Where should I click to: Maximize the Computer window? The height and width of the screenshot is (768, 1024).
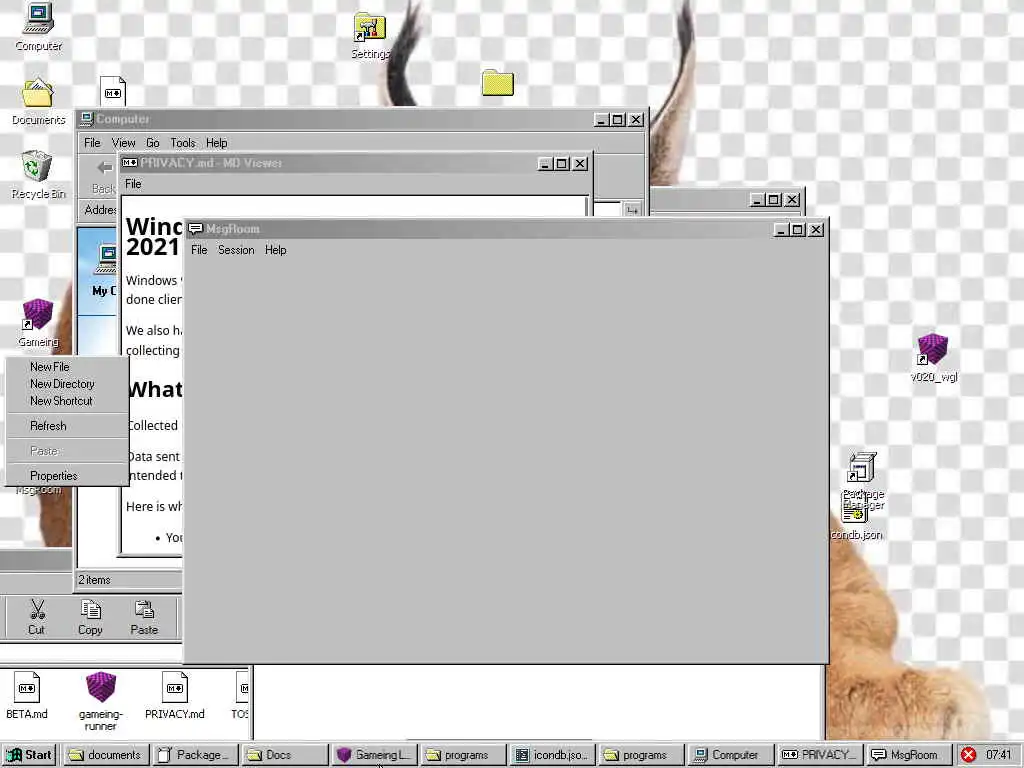coord(618,120)
